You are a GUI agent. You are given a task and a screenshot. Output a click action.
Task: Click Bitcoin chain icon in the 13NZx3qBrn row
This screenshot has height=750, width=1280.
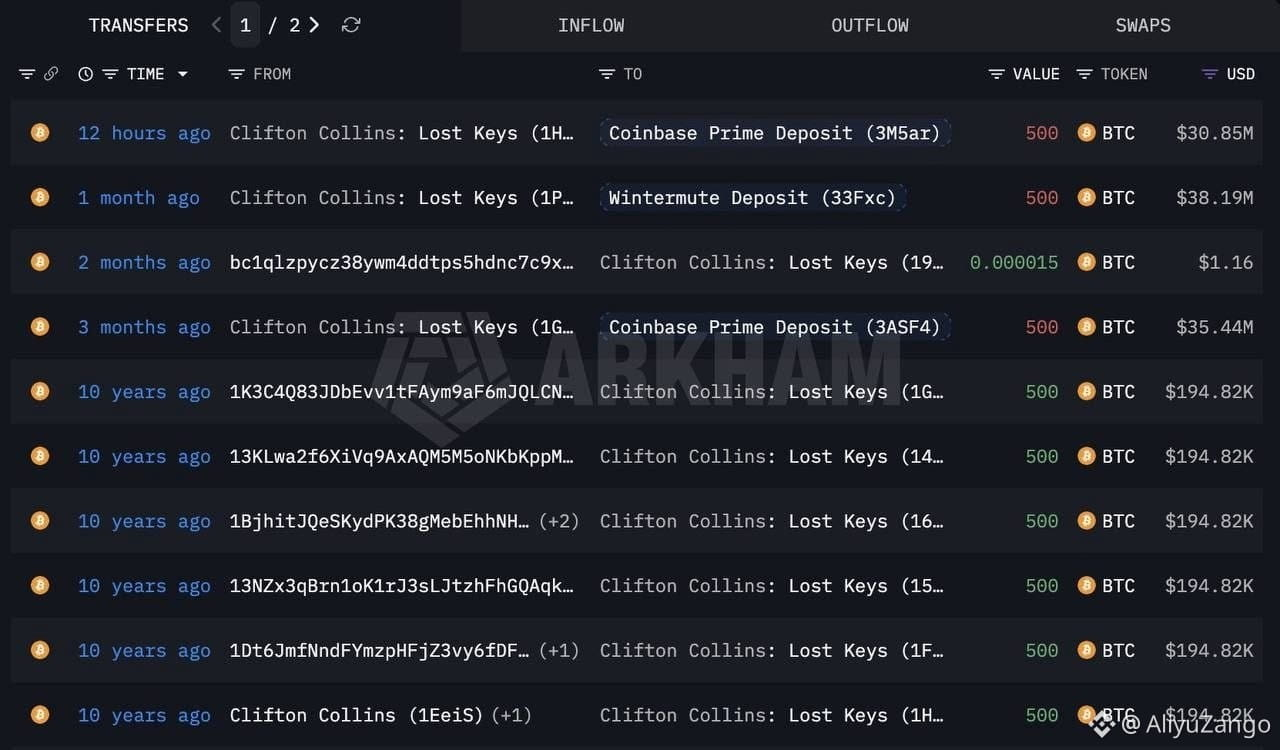pos(40,585)
